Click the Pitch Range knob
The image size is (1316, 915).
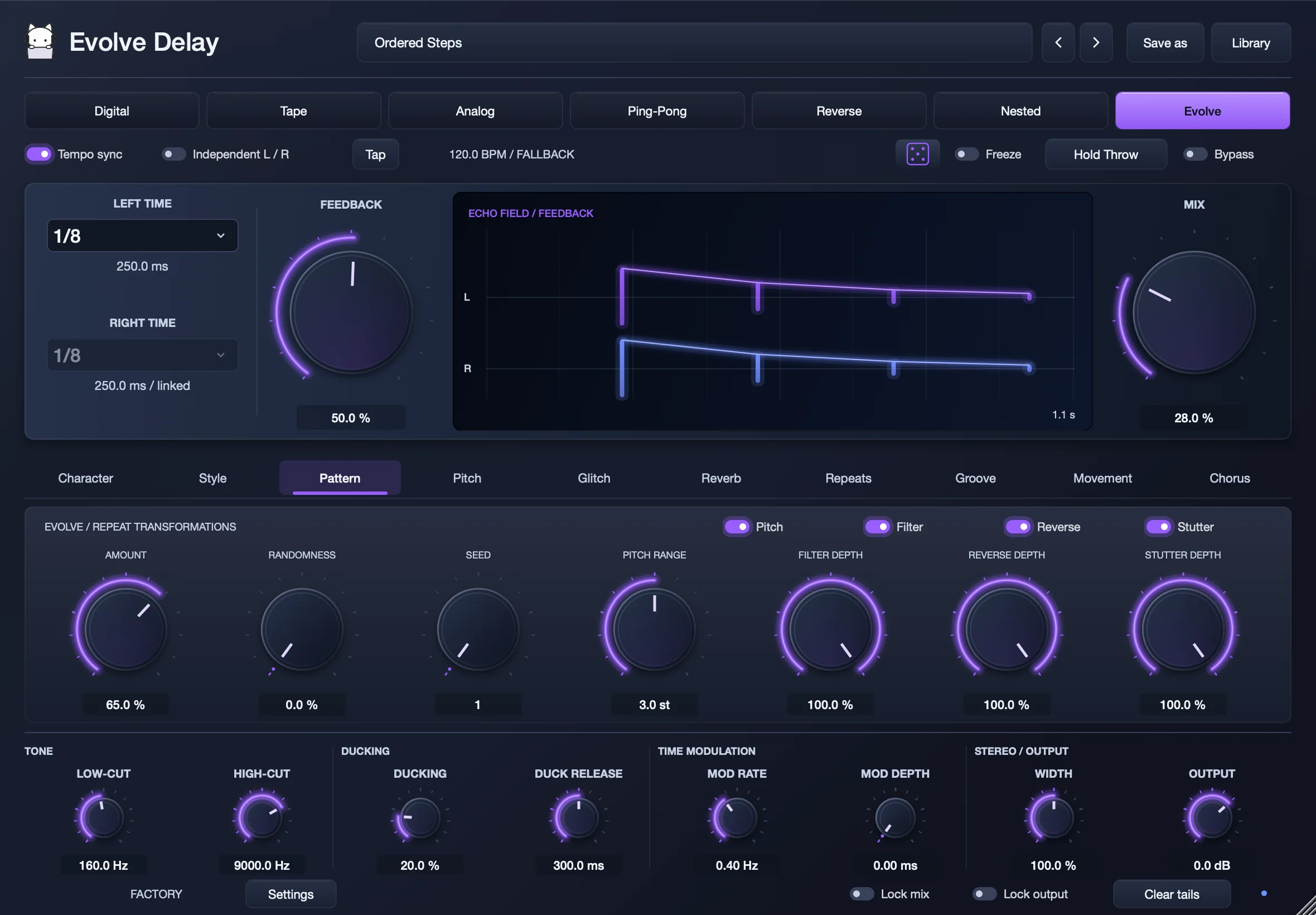click(x=654, y=629)
